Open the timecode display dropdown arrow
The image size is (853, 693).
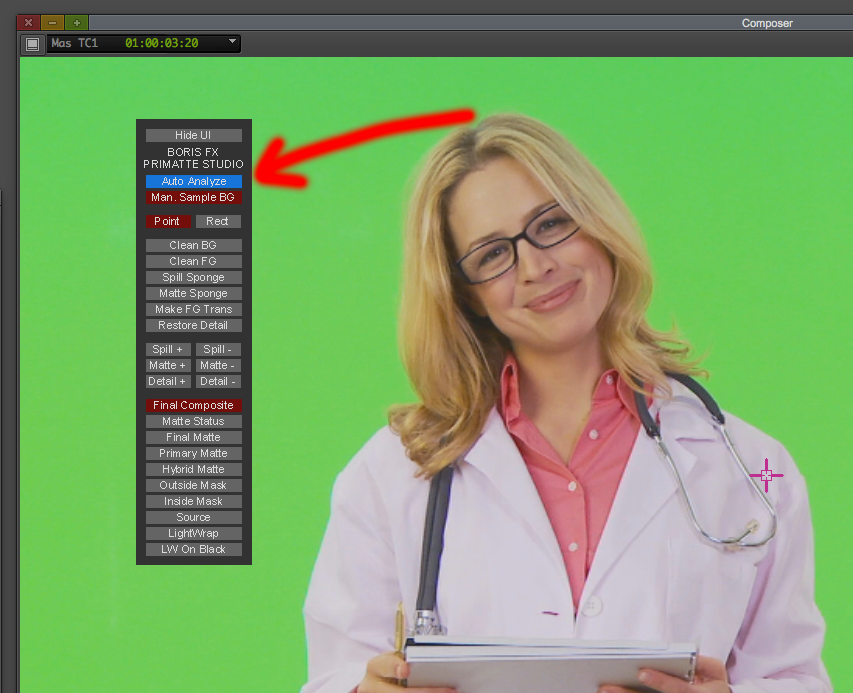pyautogui.click(x=233, y=43)
